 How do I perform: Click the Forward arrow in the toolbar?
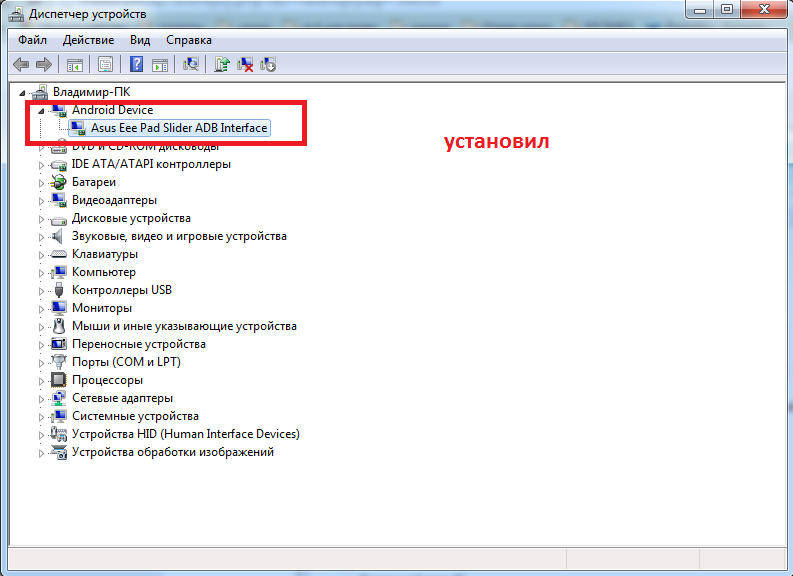point(43,65)
